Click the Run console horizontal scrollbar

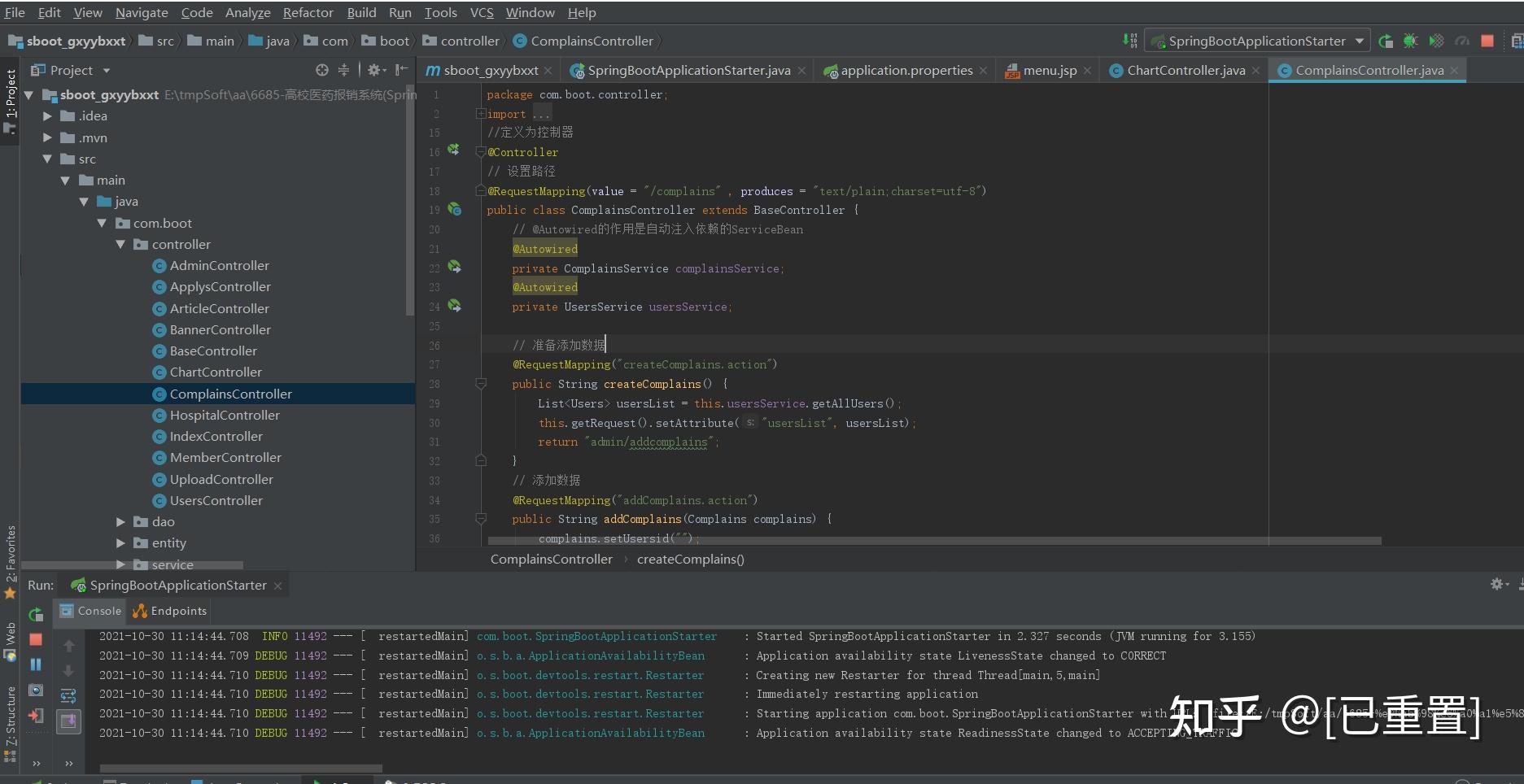coord(240,768)
